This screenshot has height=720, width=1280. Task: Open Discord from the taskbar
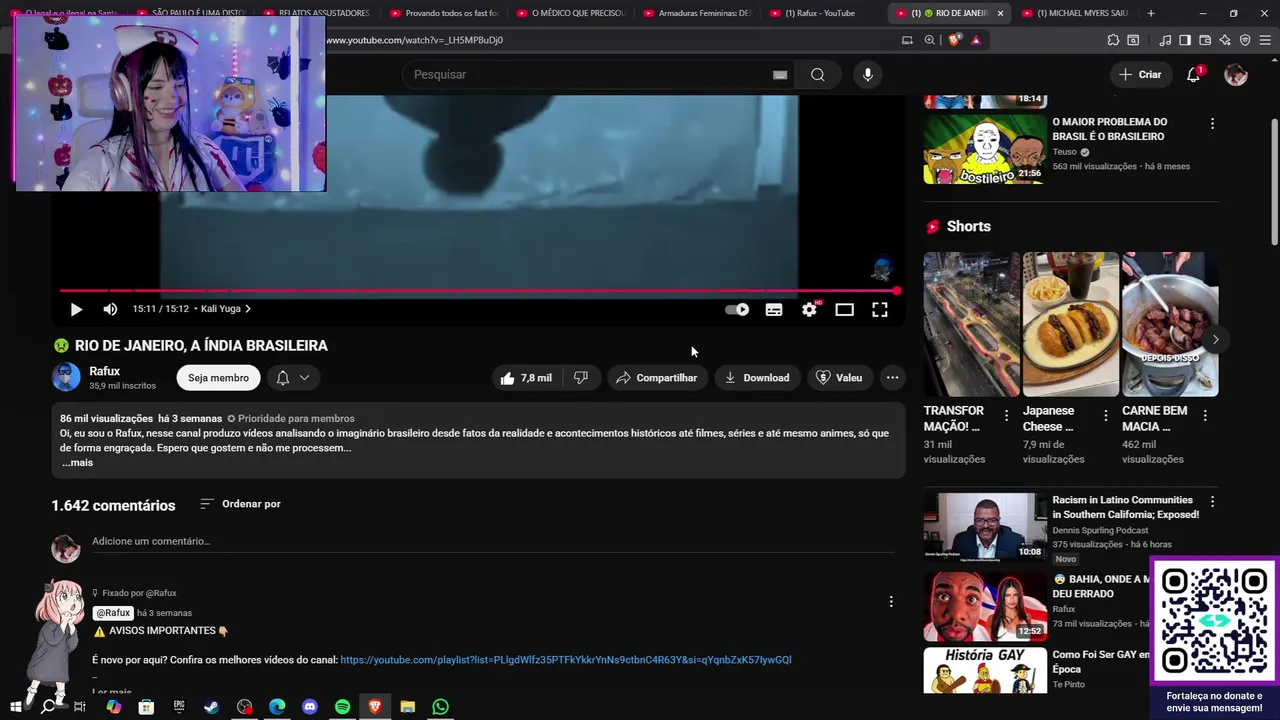[x=309, y=707]
